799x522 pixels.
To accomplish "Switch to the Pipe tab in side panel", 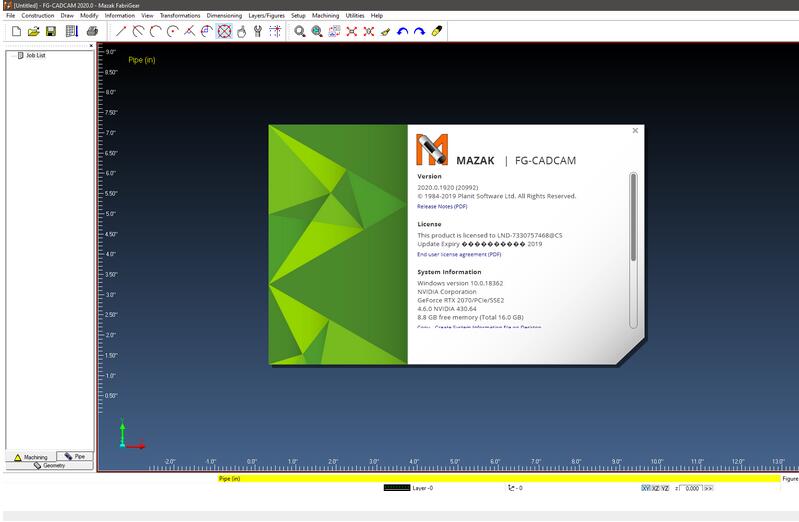I will tap(75, 456).
